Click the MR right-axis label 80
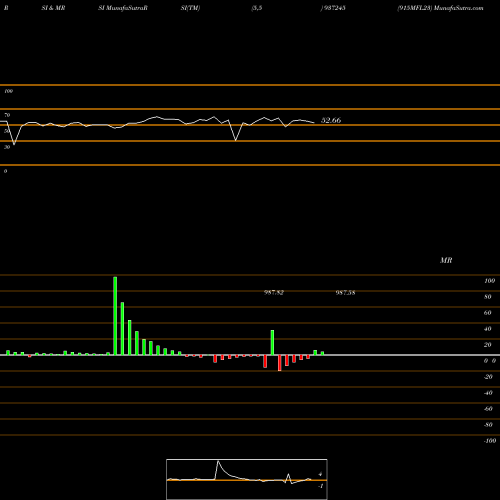The width and height of the screenshot is (500, 500). 488,297
